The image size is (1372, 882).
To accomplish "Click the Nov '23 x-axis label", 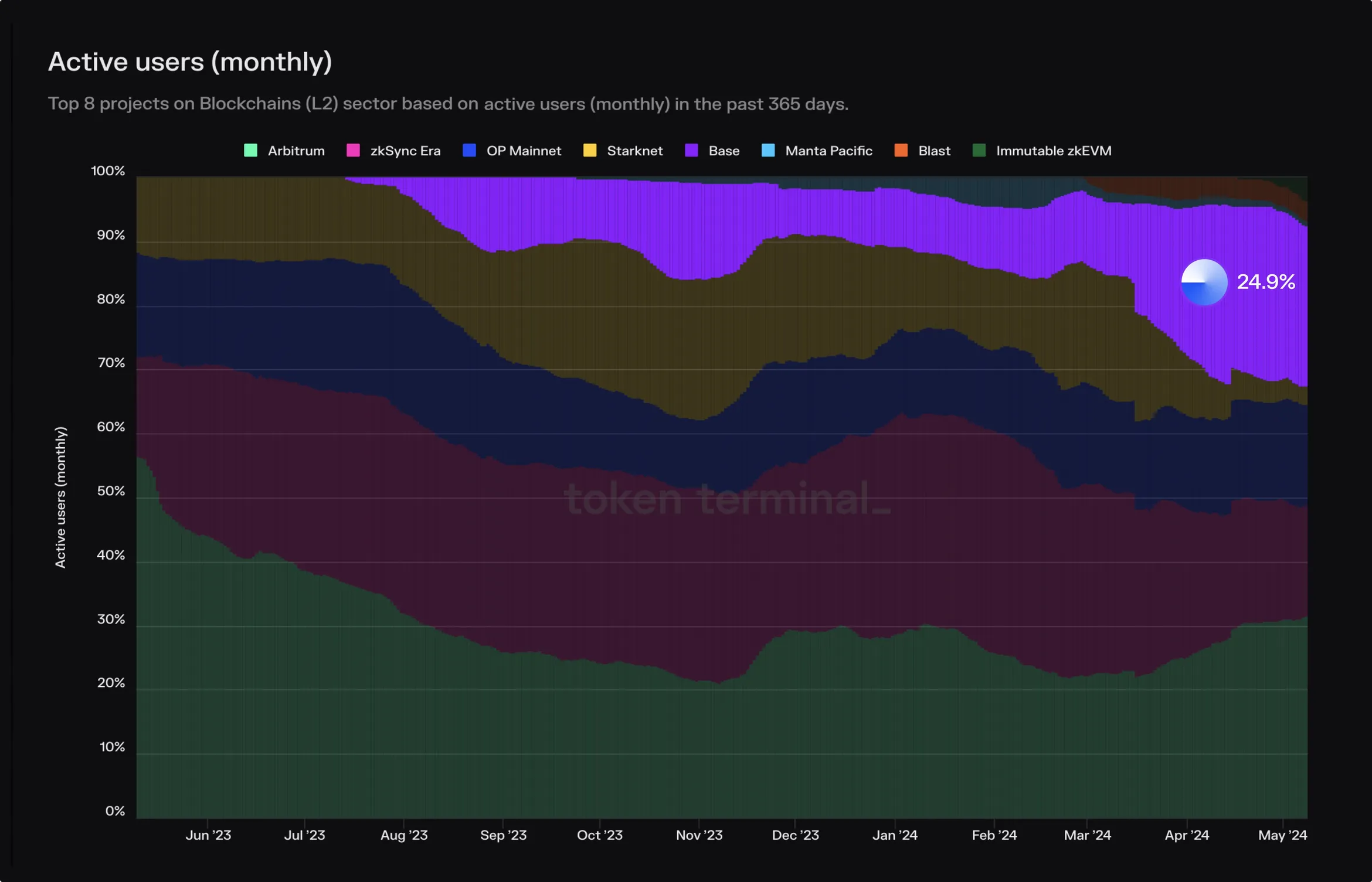I will click(699, 835).
